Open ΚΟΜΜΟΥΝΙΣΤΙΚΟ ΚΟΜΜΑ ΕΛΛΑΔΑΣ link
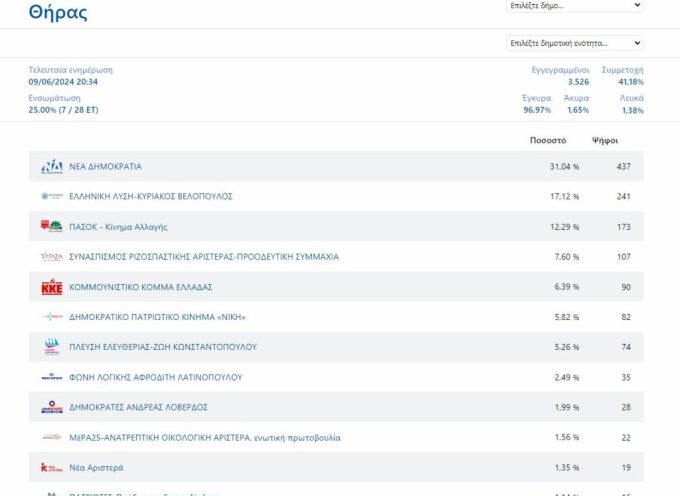The image size is (680, 496). click(x=141, y=287)
